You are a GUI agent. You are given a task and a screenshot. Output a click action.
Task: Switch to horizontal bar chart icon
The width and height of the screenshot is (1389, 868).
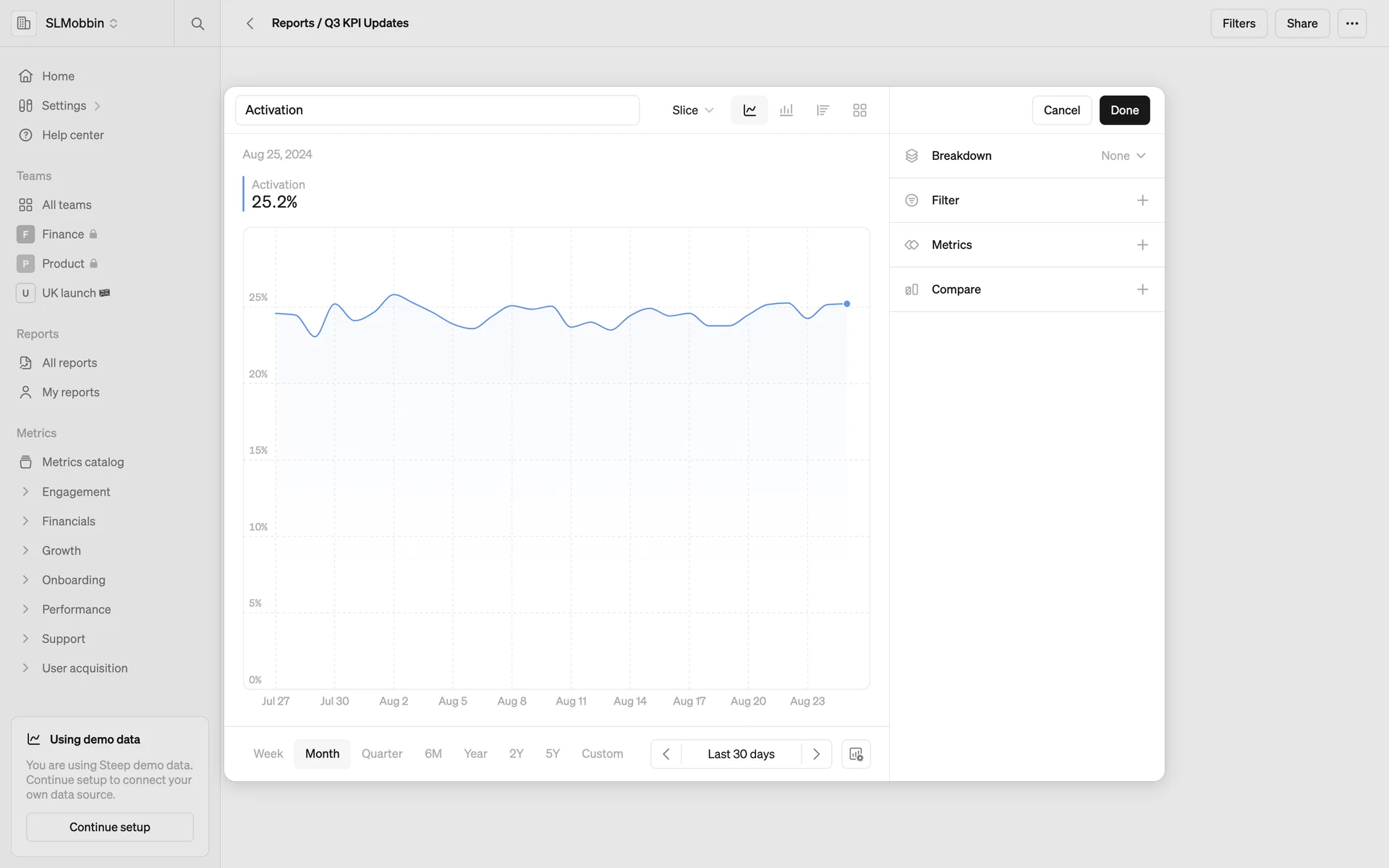[823, 110]
